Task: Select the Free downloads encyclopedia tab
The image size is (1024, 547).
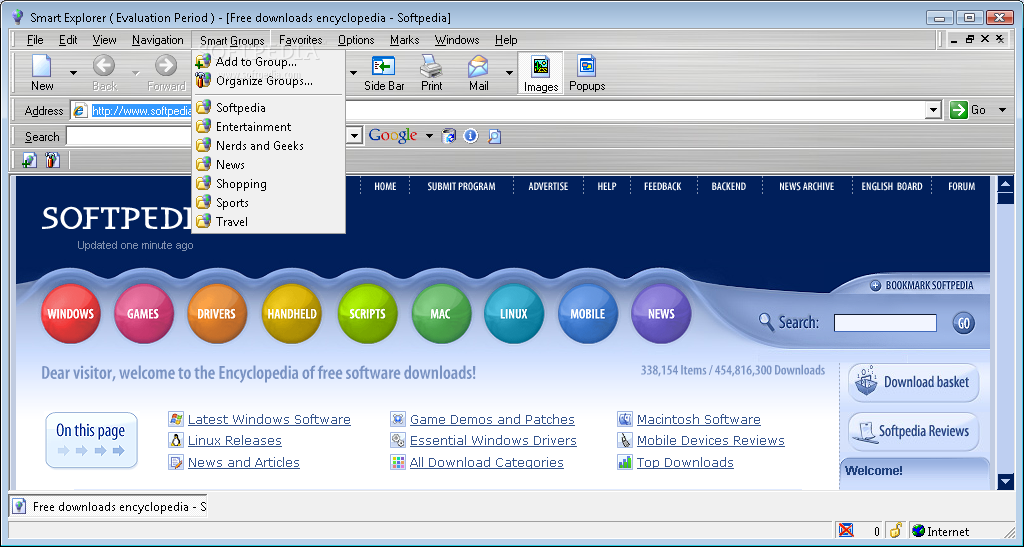Action: pos(108,507)
